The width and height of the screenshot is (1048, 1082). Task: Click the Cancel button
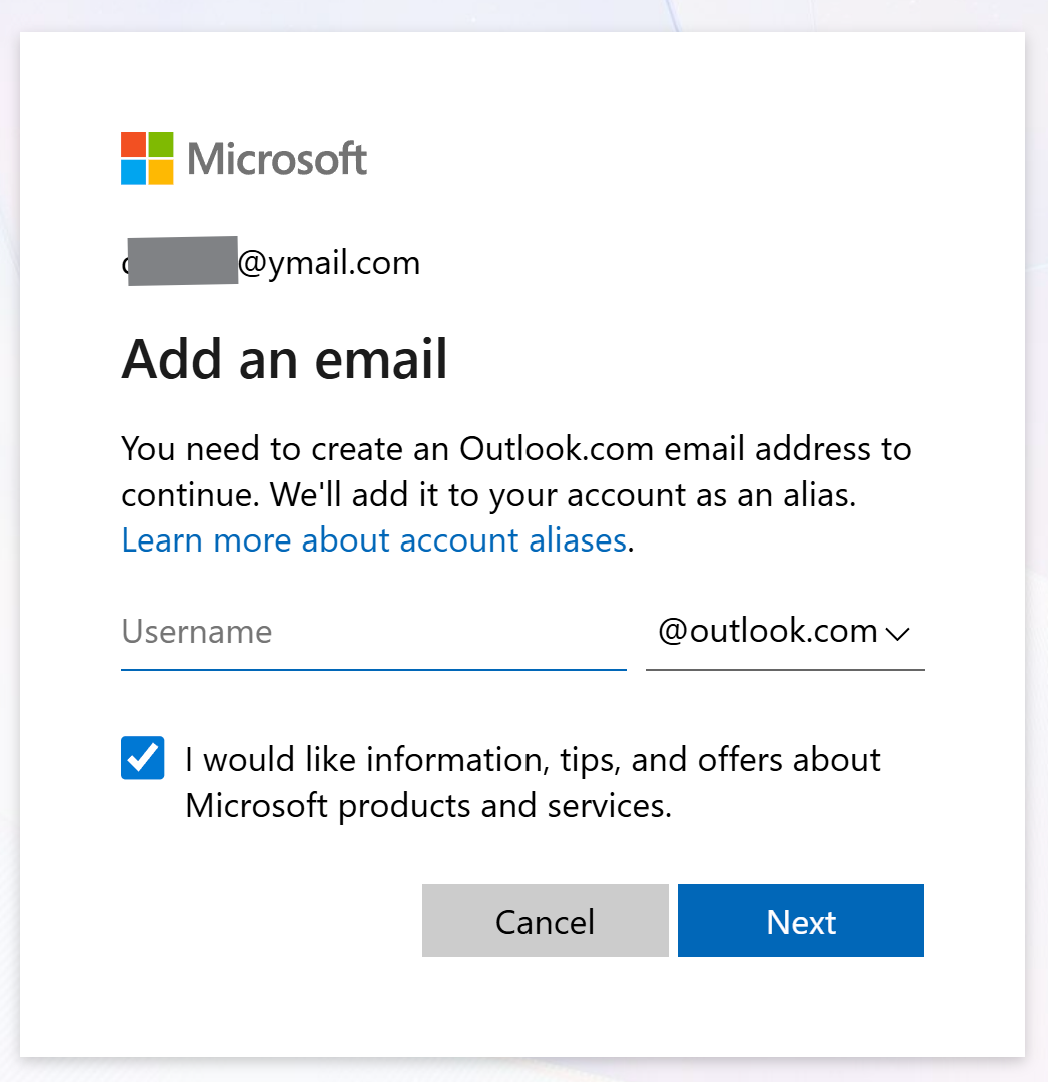(545, 921)
